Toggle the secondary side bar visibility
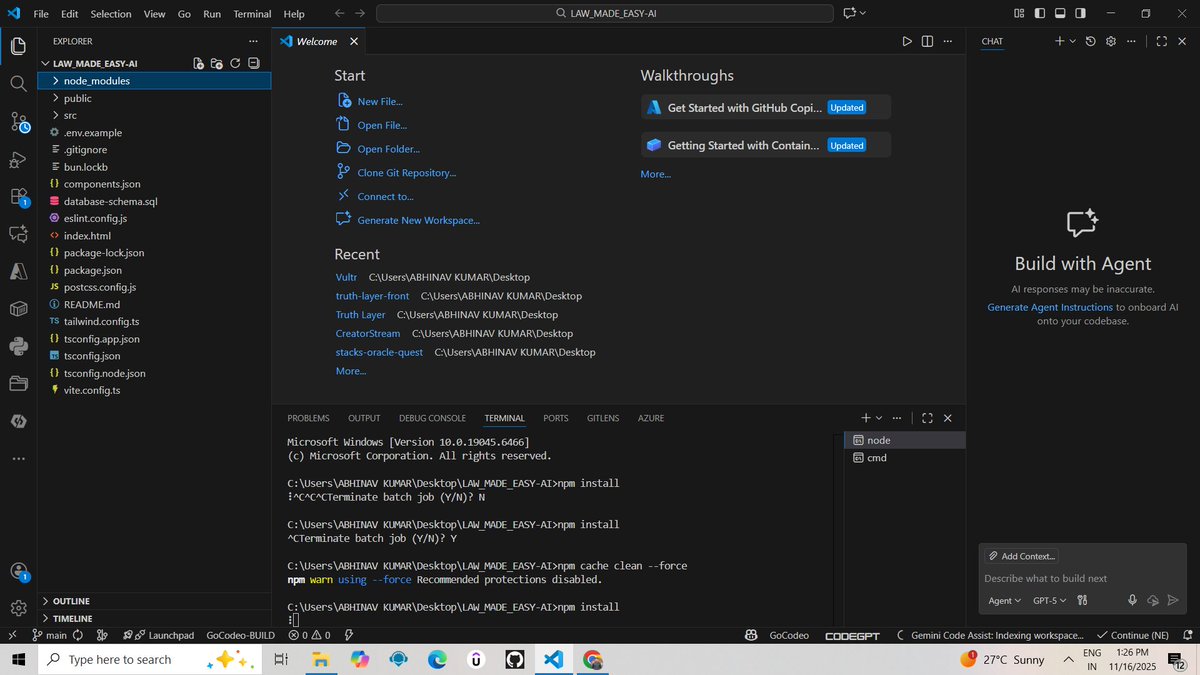The width and height of the screenshot is (1200, 675). pyautogui.click(x=1080, y=13)
